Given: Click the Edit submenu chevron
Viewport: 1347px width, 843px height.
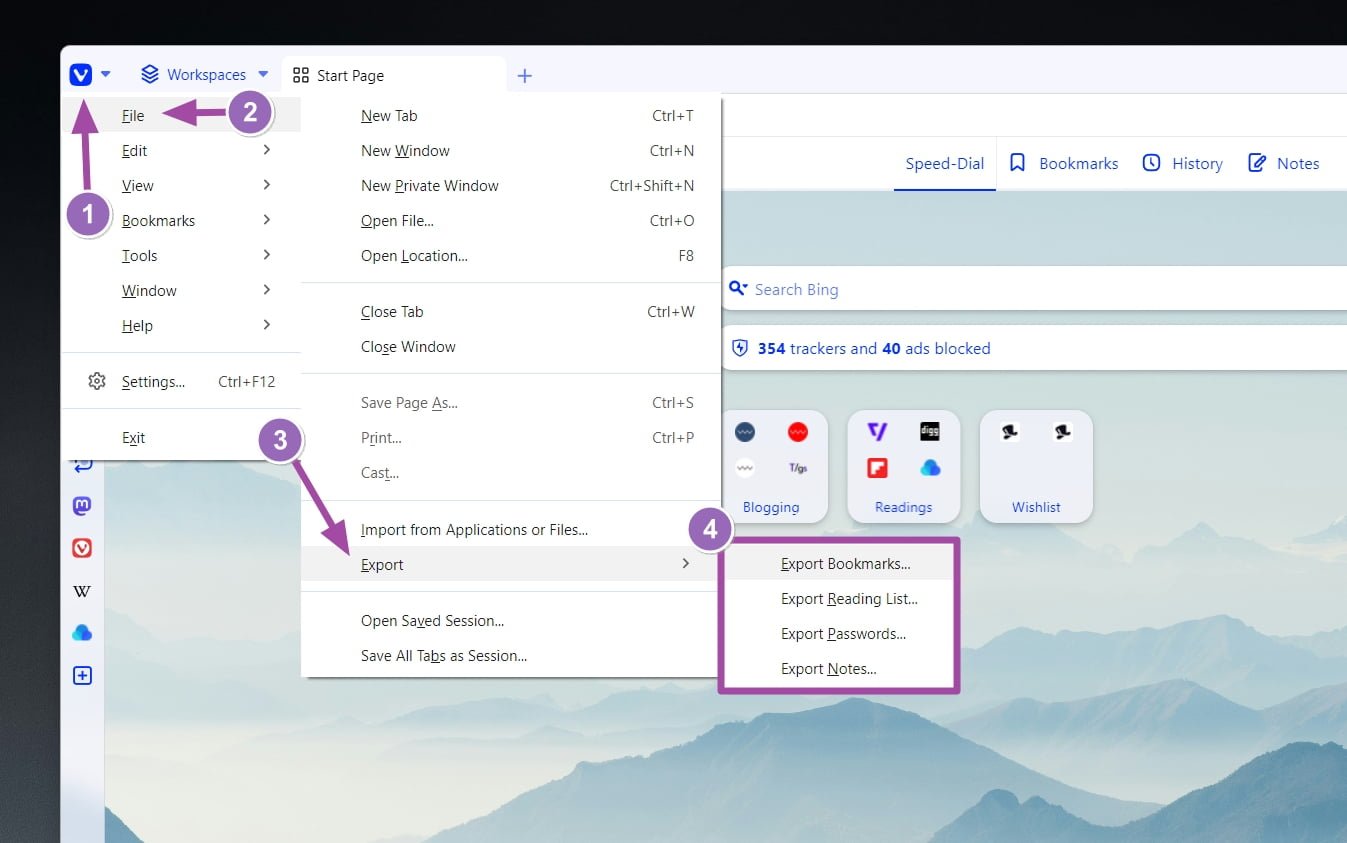Looking at the screenshot, I should (267, 150).
